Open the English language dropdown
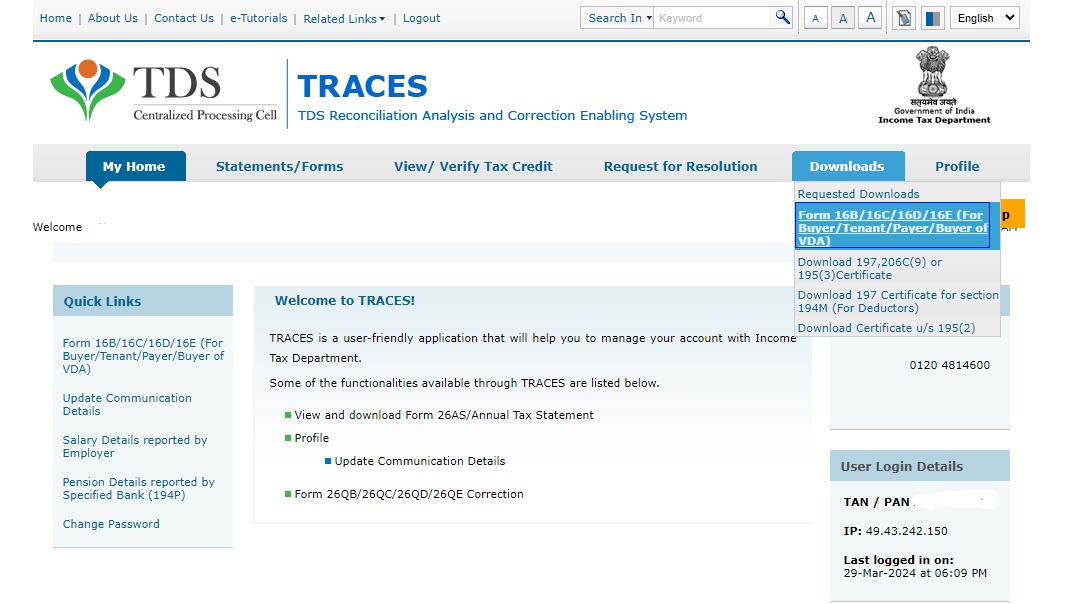The width and height of the screenshot is (1077, 604). click(984, 18)
